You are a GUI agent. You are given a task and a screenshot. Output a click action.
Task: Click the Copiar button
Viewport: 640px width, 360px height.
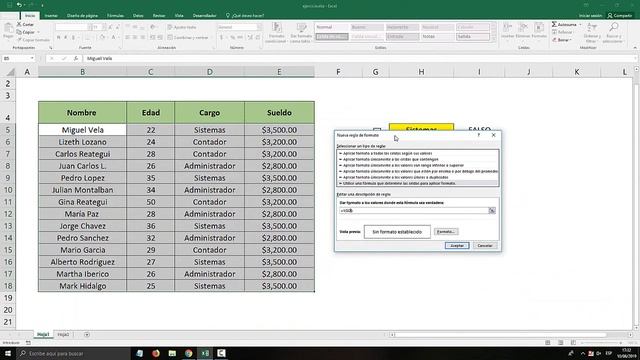pos(26,32)
